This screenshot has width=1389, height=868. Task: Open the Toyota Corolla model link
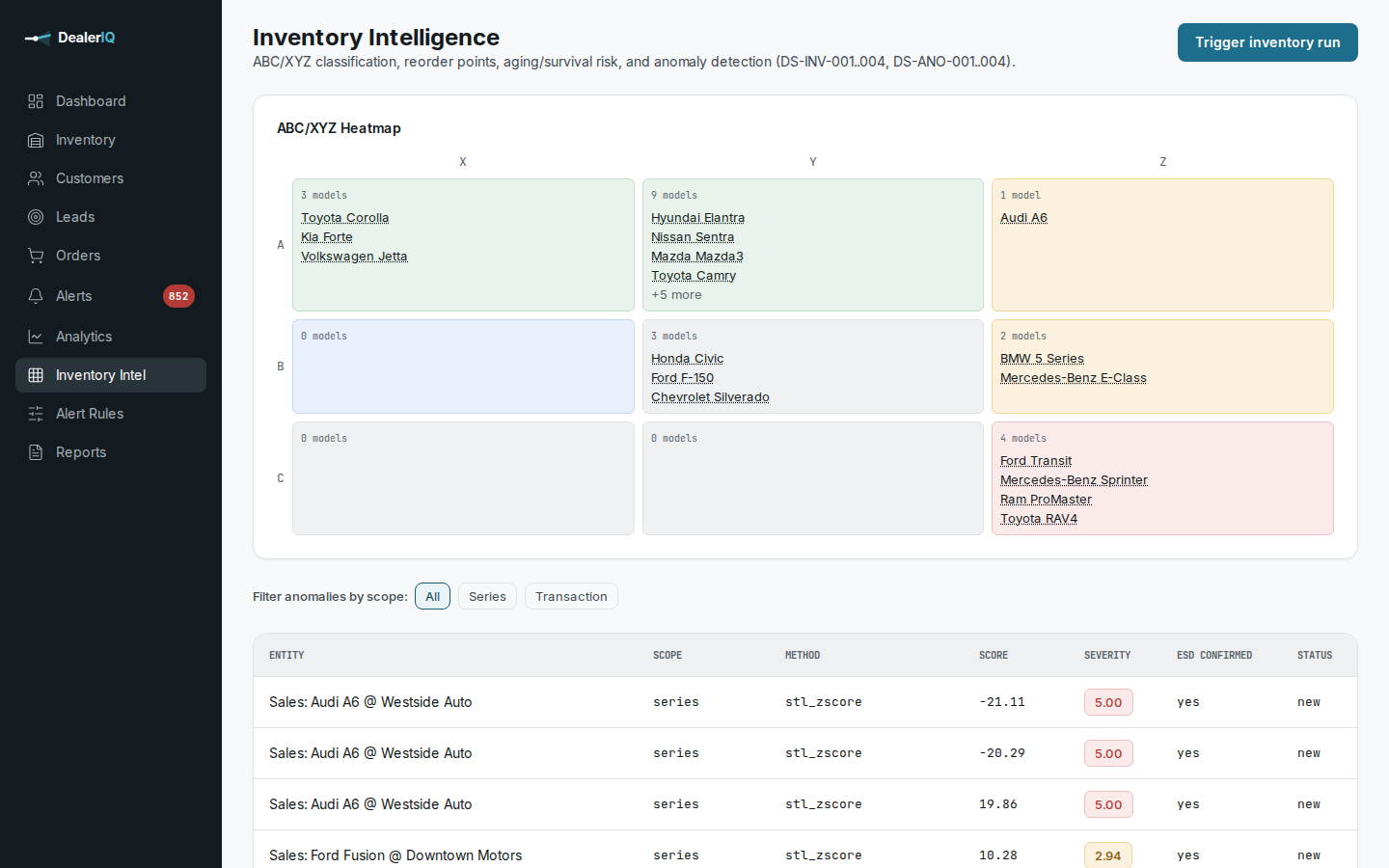344,218
